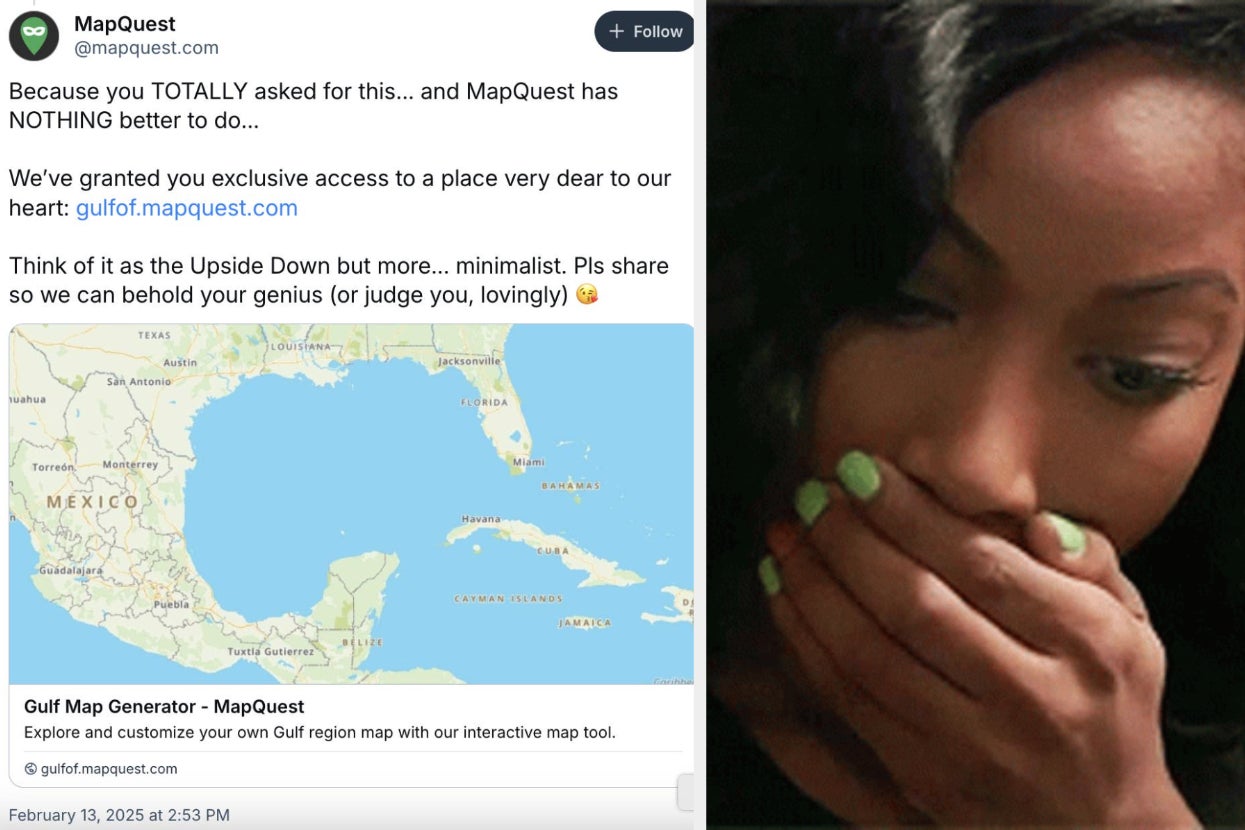Click the card description about the interactive map tool
Image resolution: width=1245 pixels, height=830 pixels.
(320, 732)
